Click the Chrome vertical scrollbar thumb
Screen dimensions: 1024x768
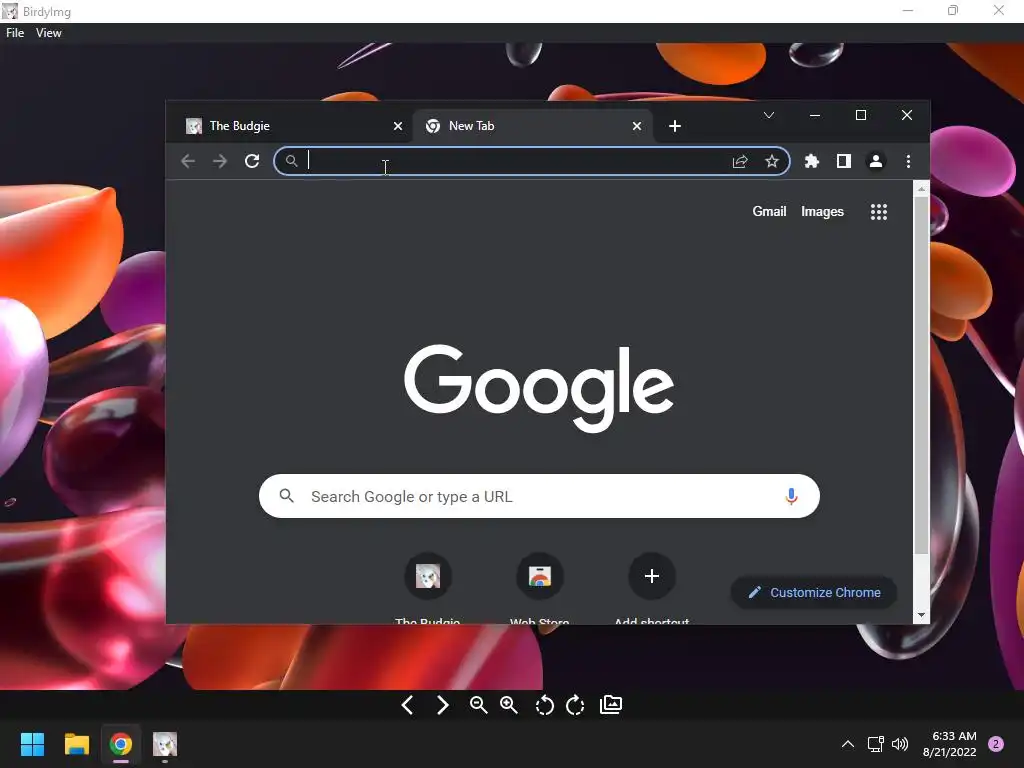point(921,376)
